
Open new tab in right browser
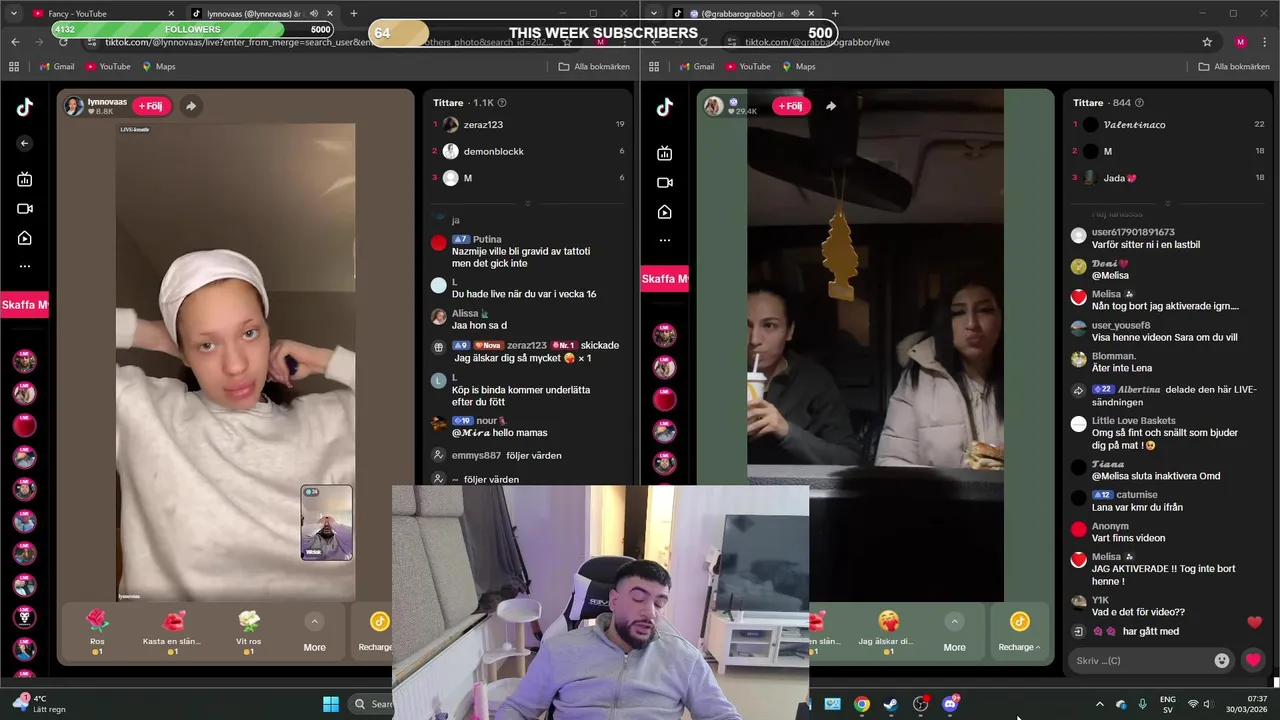pos(835,14)
